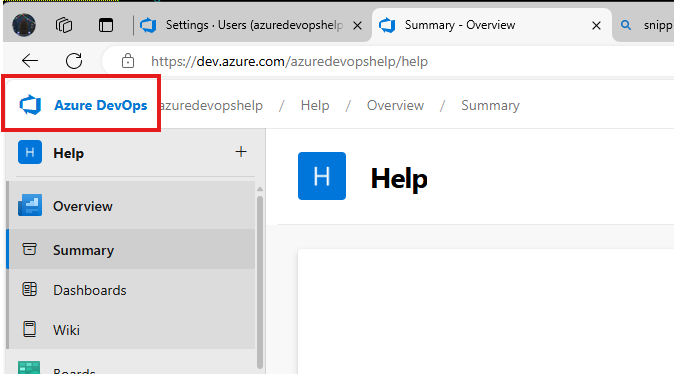674x374 pixels.
Task: Select Summary in the sidebar menu
Action: (x=132, y=249)
